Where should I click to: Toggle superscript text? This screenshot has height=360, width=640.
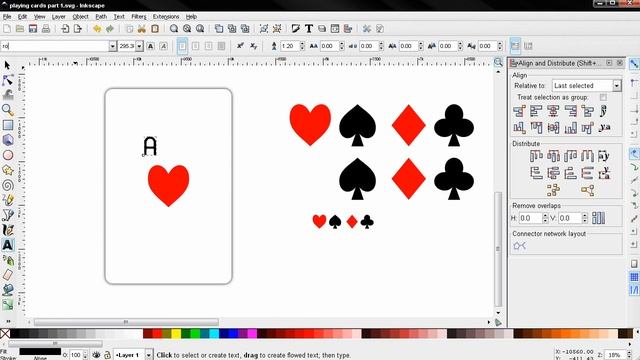tap(240, 46)
